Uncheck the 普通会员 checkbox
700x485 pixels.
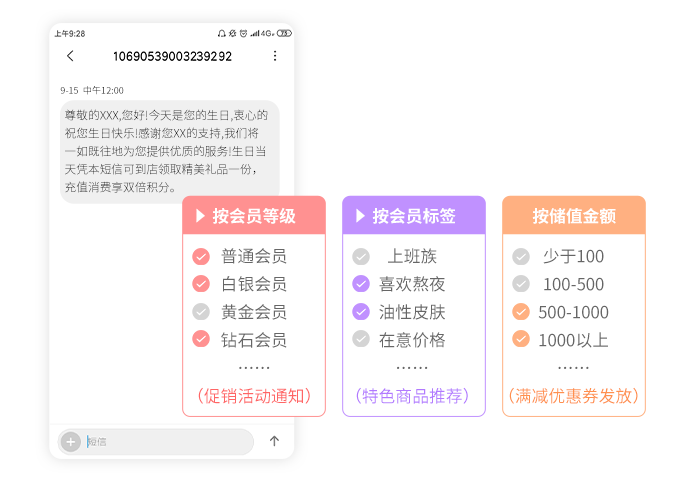click(x=201, y=256)
